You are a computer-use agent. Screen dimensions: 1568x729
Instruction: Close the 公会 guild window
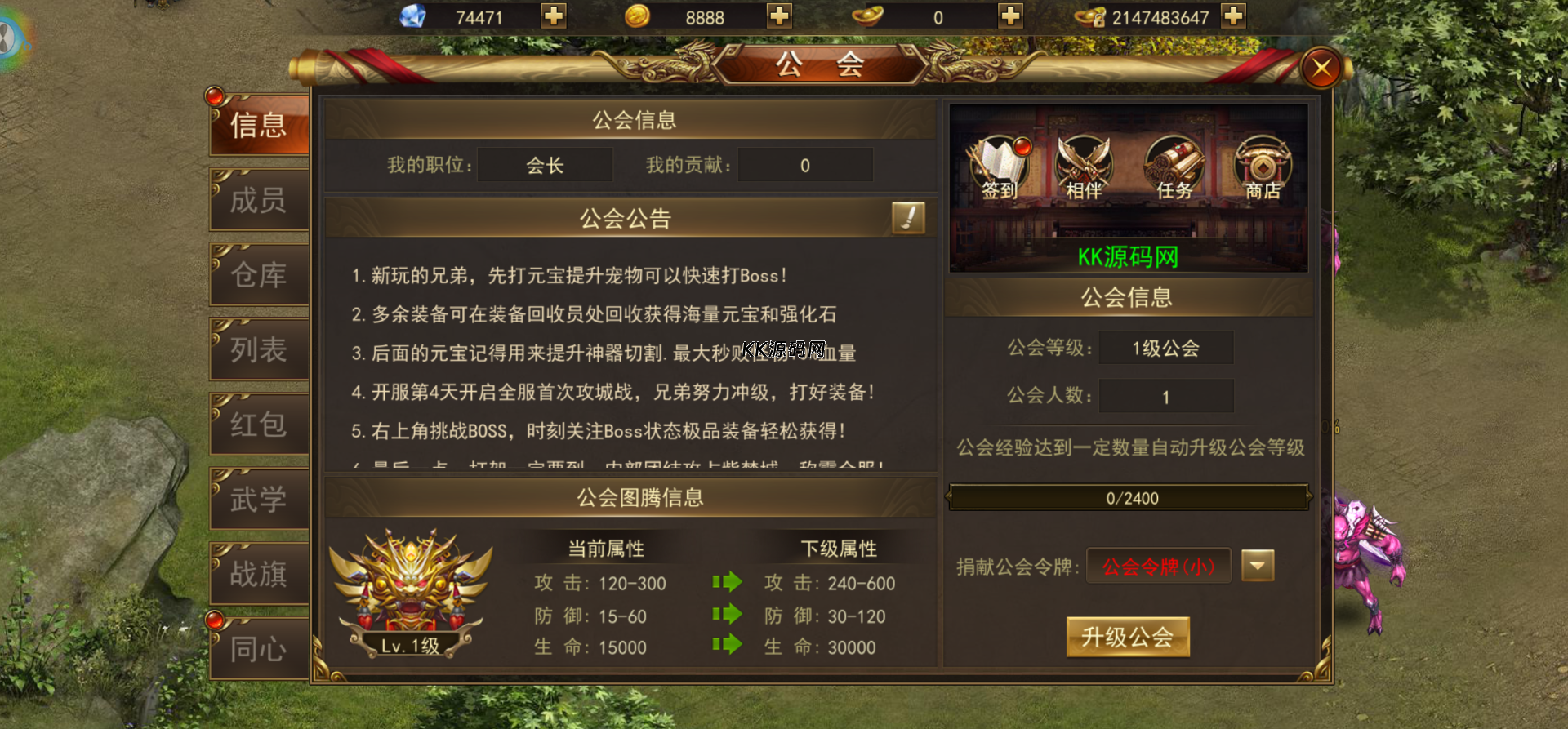coord(1322,69)
